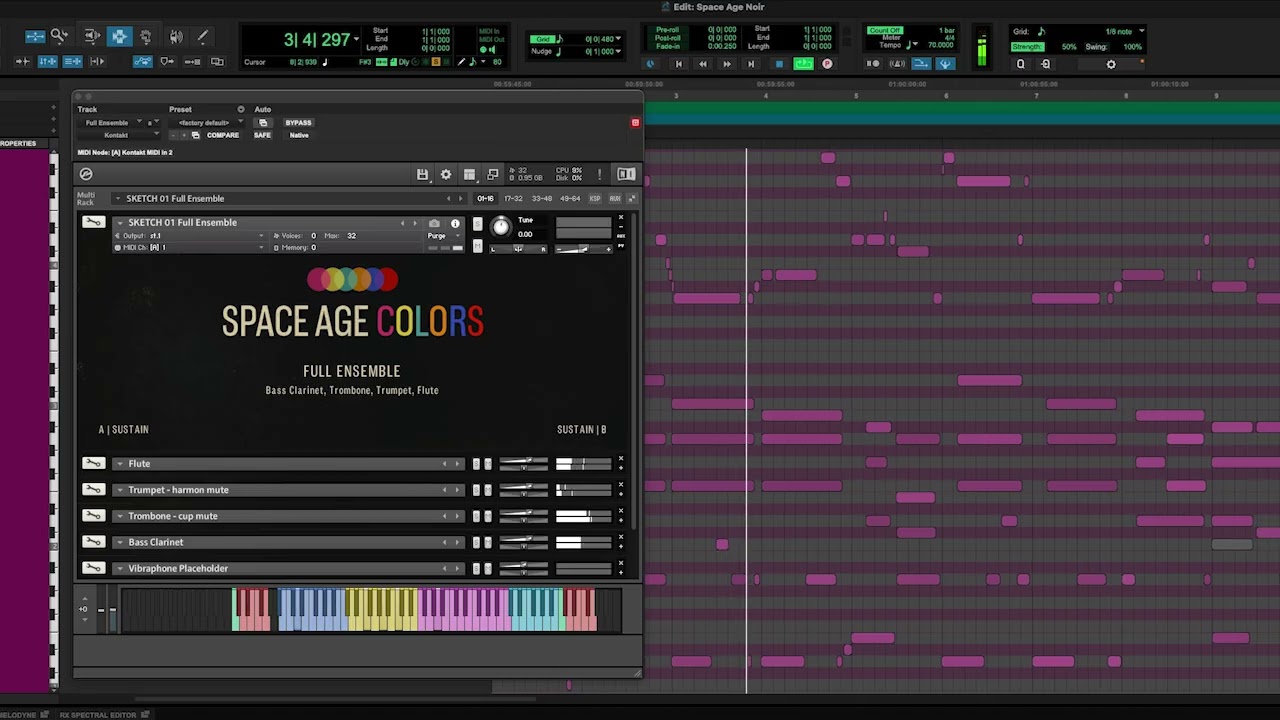1280x720 pixels.
Task: Switch to Multi Rack page 49-64
Action: [570, 198]
